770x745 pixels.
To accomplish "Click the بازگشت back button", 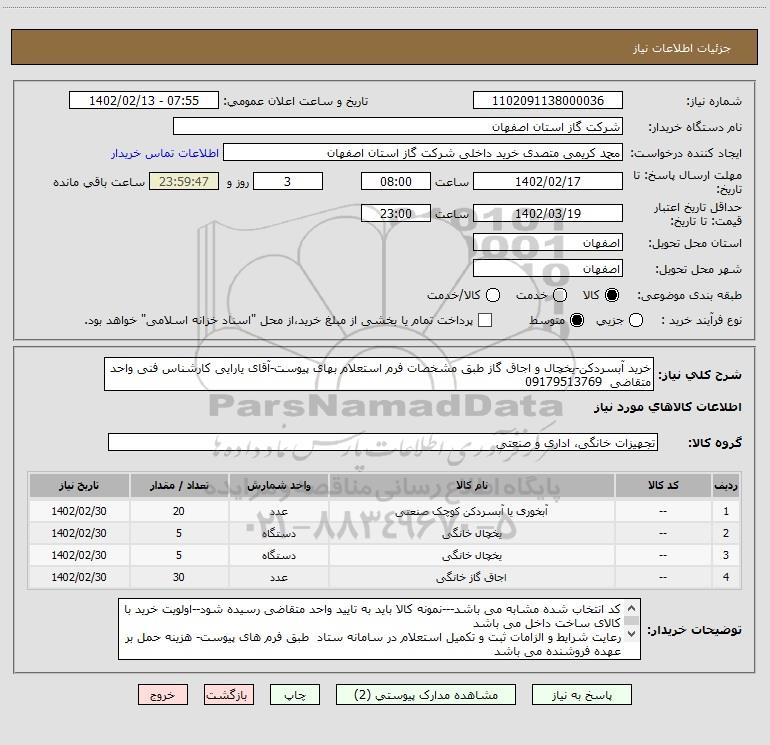I will tap(229, 695).
